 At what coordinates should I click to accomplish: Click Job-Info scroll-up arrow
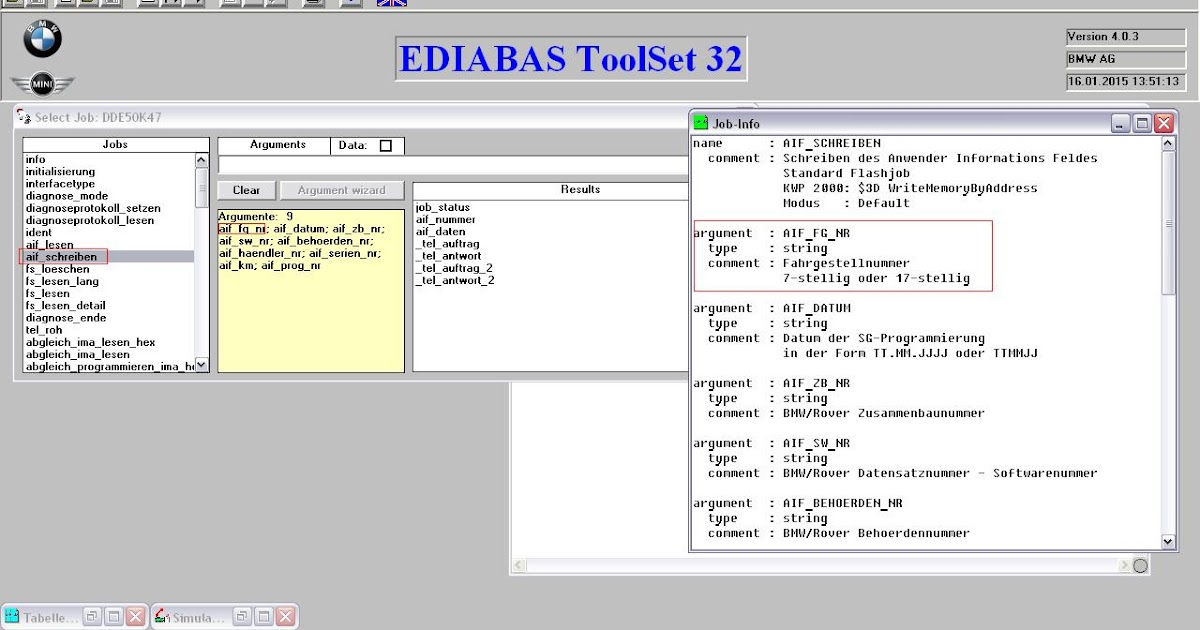point(1168,144)
